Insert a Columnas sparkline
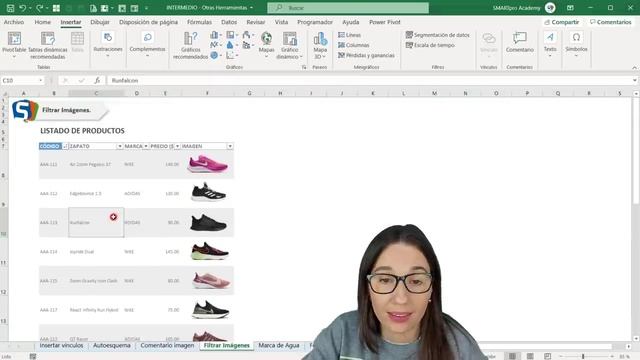640x360 pixels. [x=353, y=45]
